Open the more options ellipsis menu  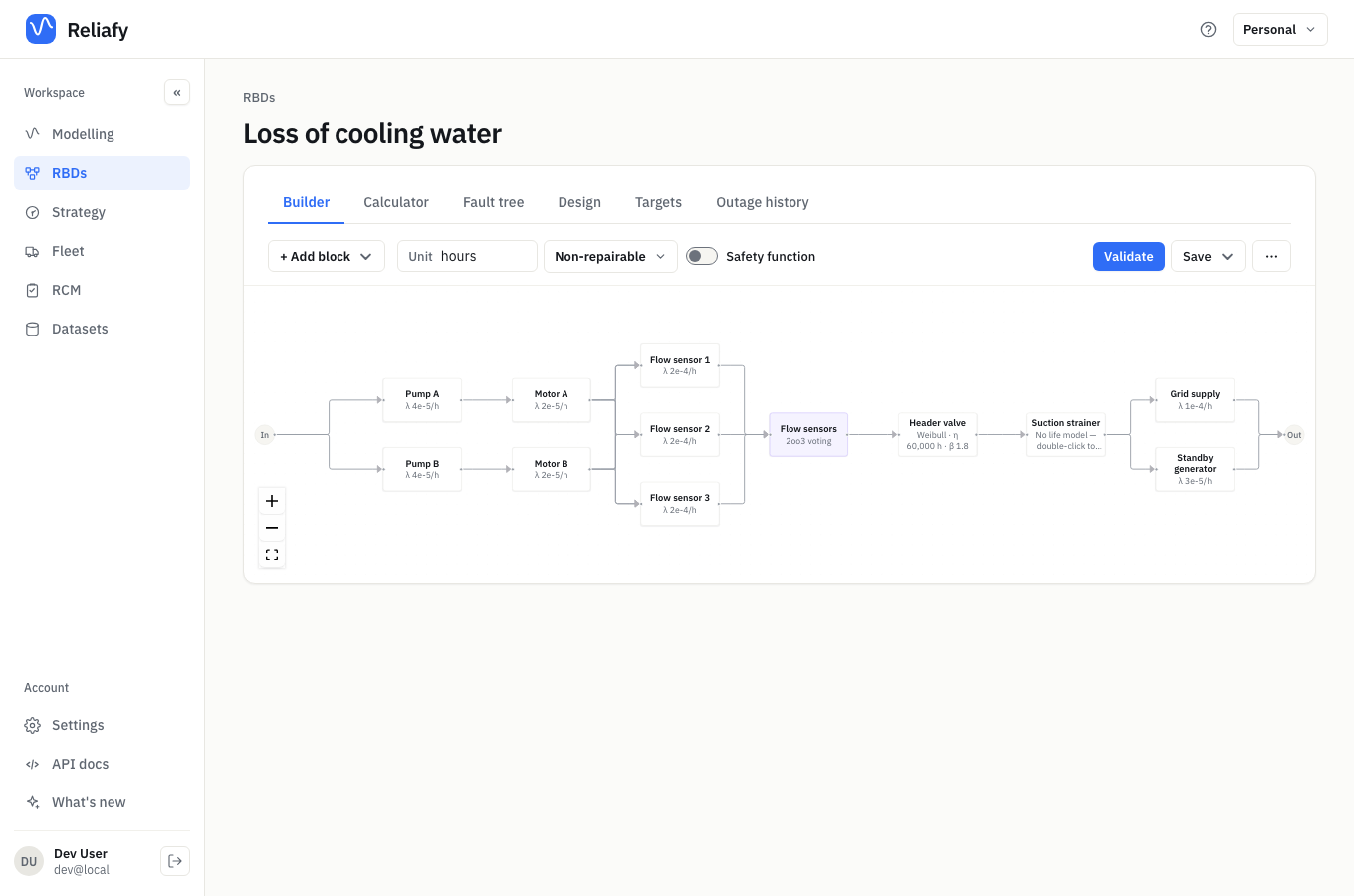click(1271, 256)
